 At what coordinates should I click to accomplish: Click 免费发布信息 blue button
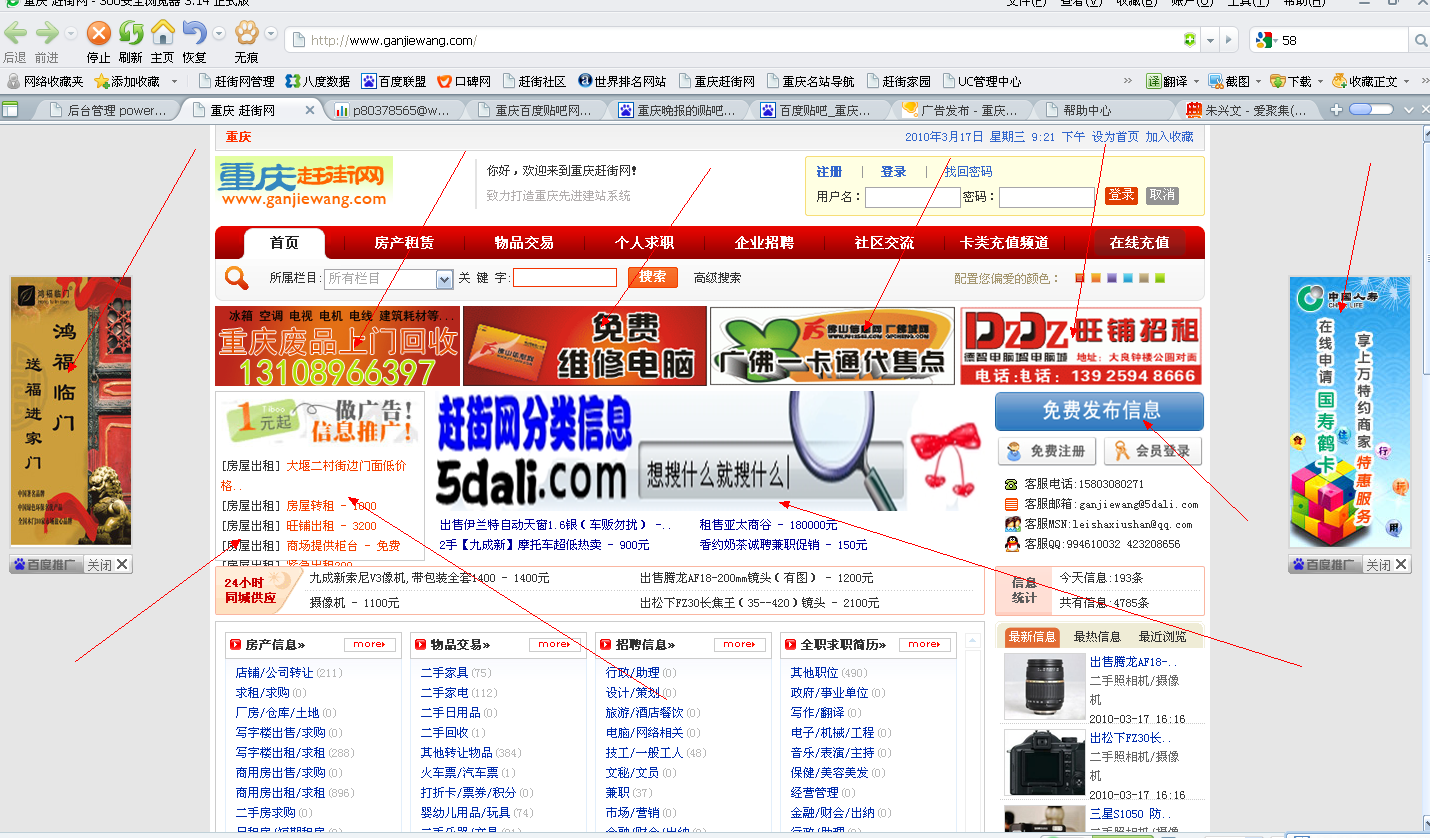[x=1099, y=411]
